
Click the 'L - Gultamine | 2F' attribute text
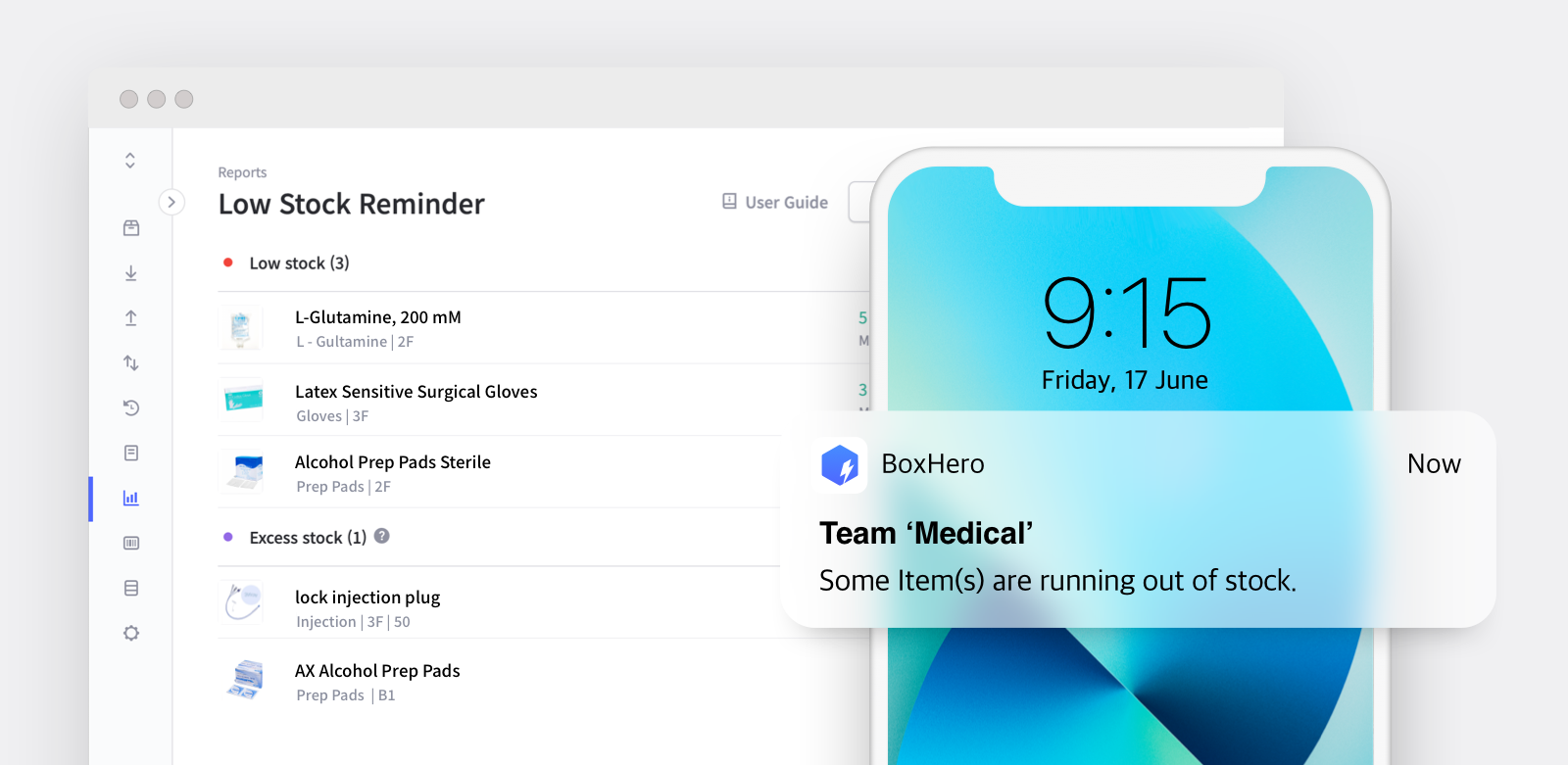(355, 342)
